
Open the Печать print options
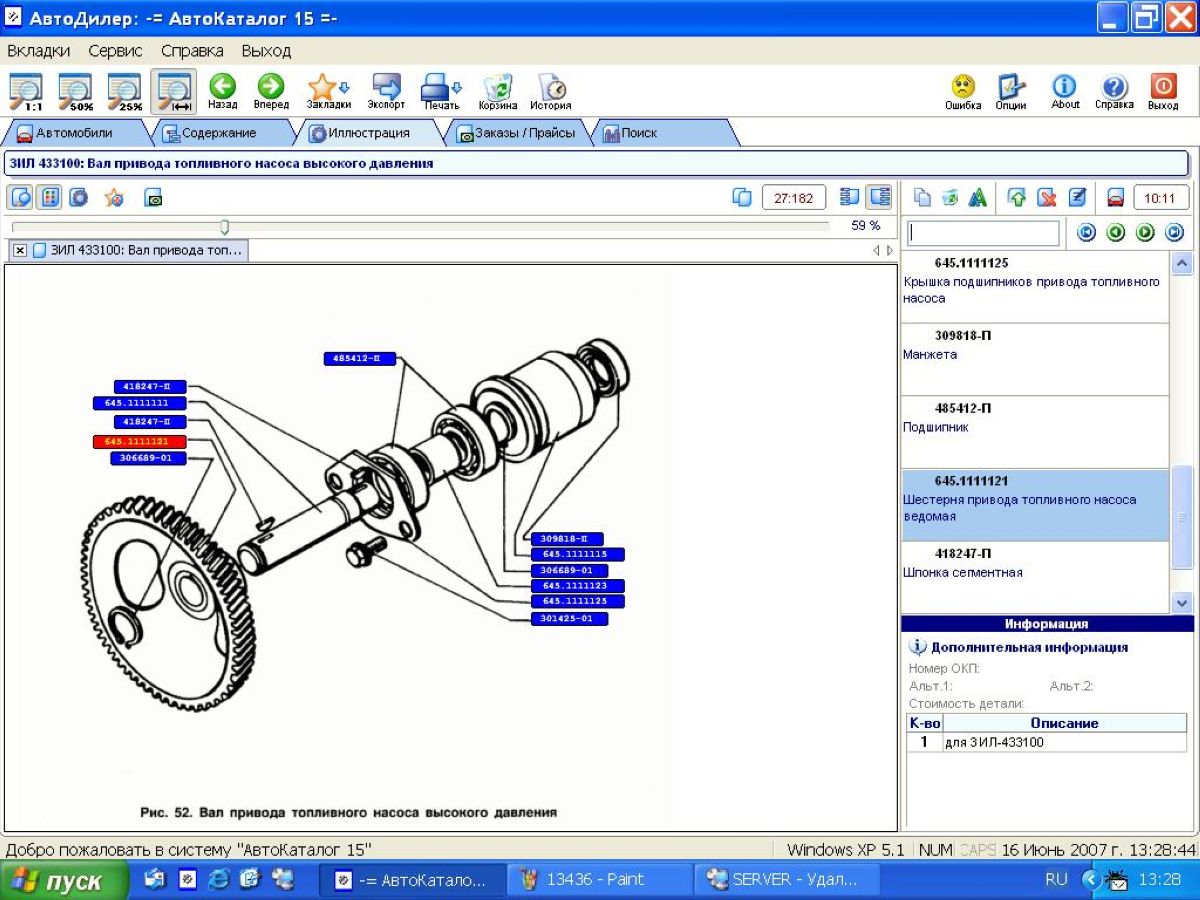point(441,91)
